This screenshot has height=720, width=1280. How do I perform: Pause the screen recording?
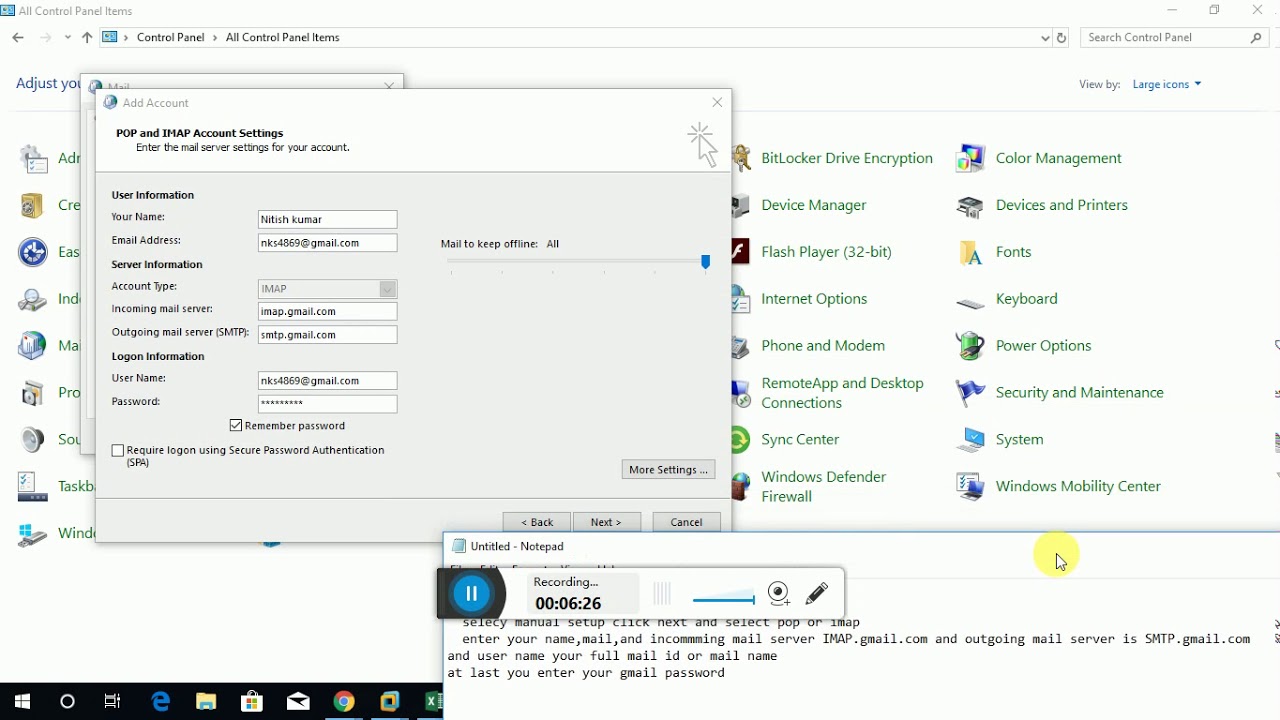tap(472, 594)
